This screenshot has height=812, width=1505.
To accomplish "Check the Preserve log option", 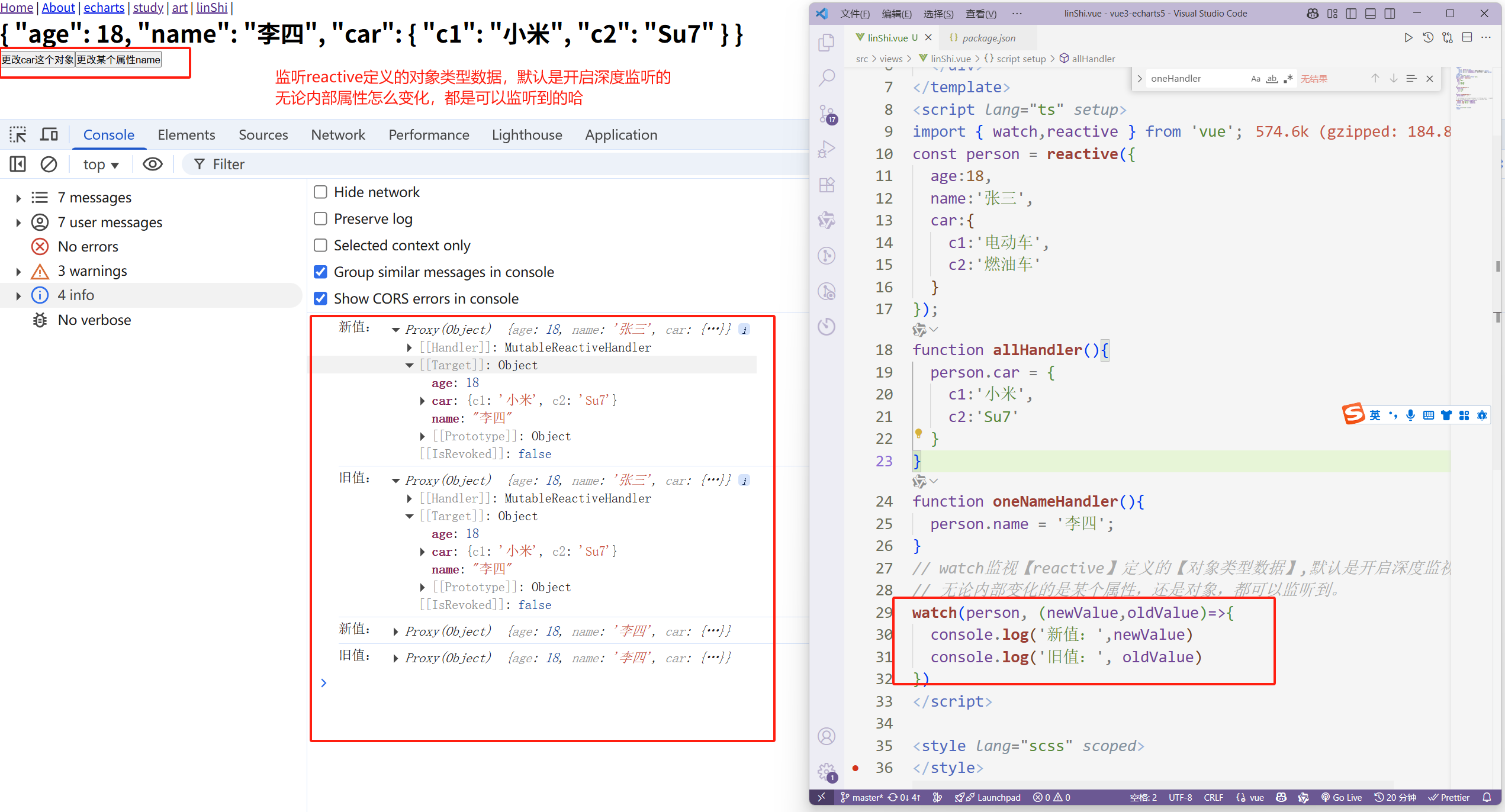I will (320, 218).
